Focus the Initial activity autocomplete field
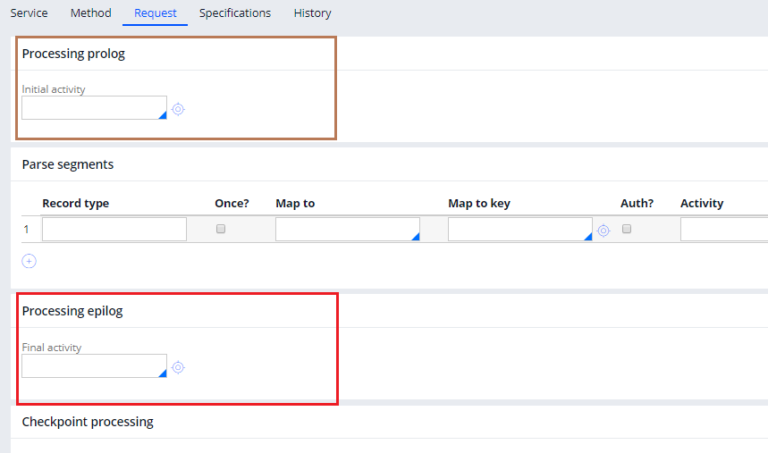The image size is (768, 453). pos(94,108)
